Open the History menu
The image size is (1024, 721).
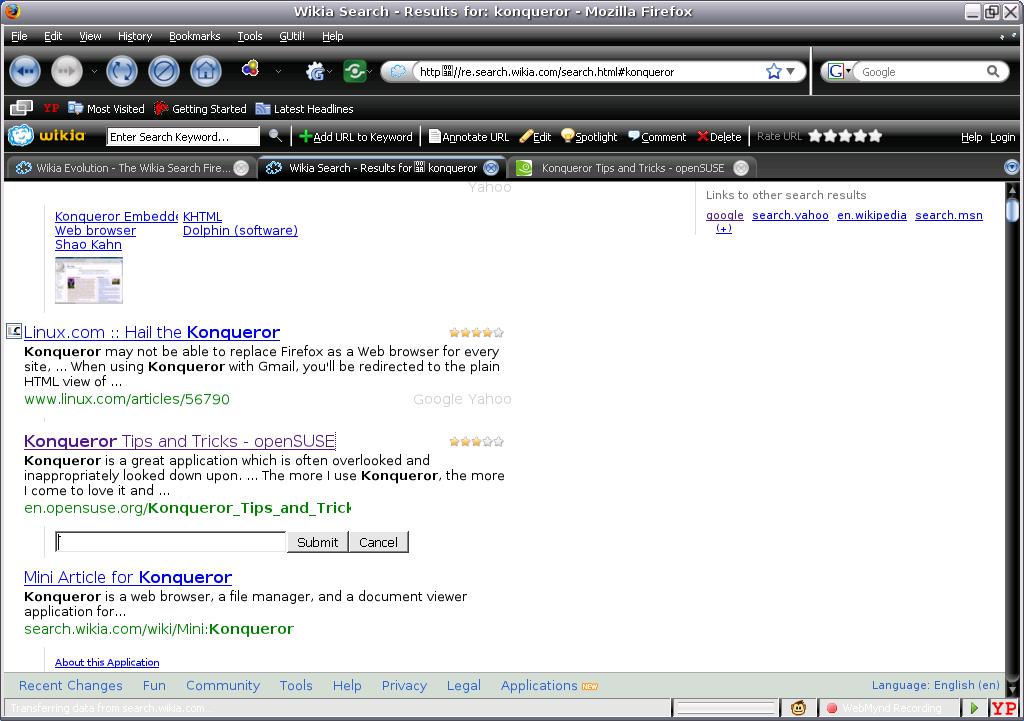click(x=135, y=36)
